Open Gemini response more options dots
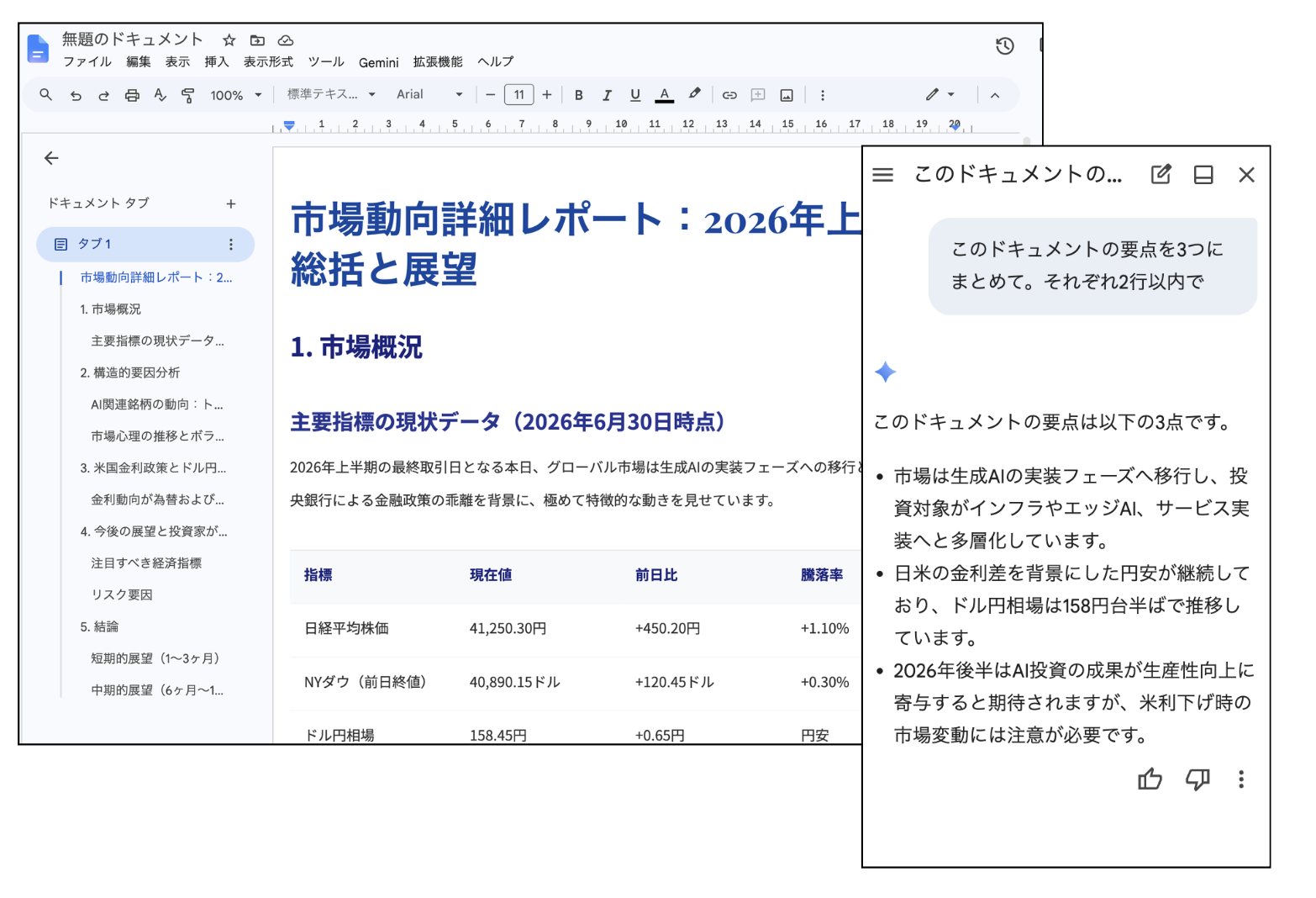This screenshot has width=1316, height=898. coord(1241,779)
